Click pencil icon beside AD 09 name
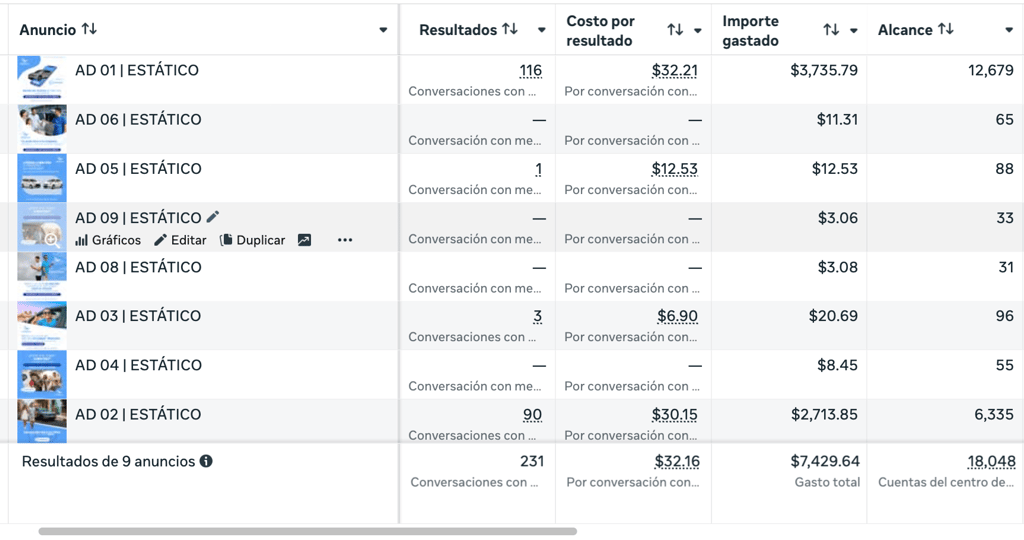The height and width of the screenshot is (540, 1024). point(213,217)
